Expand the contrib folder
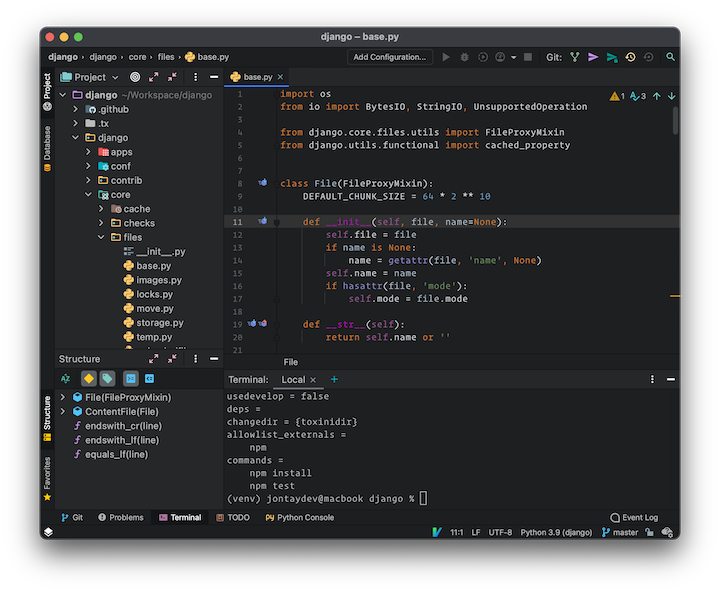Image resolution: width=720 pixels, height=592 pixels. 89,180
